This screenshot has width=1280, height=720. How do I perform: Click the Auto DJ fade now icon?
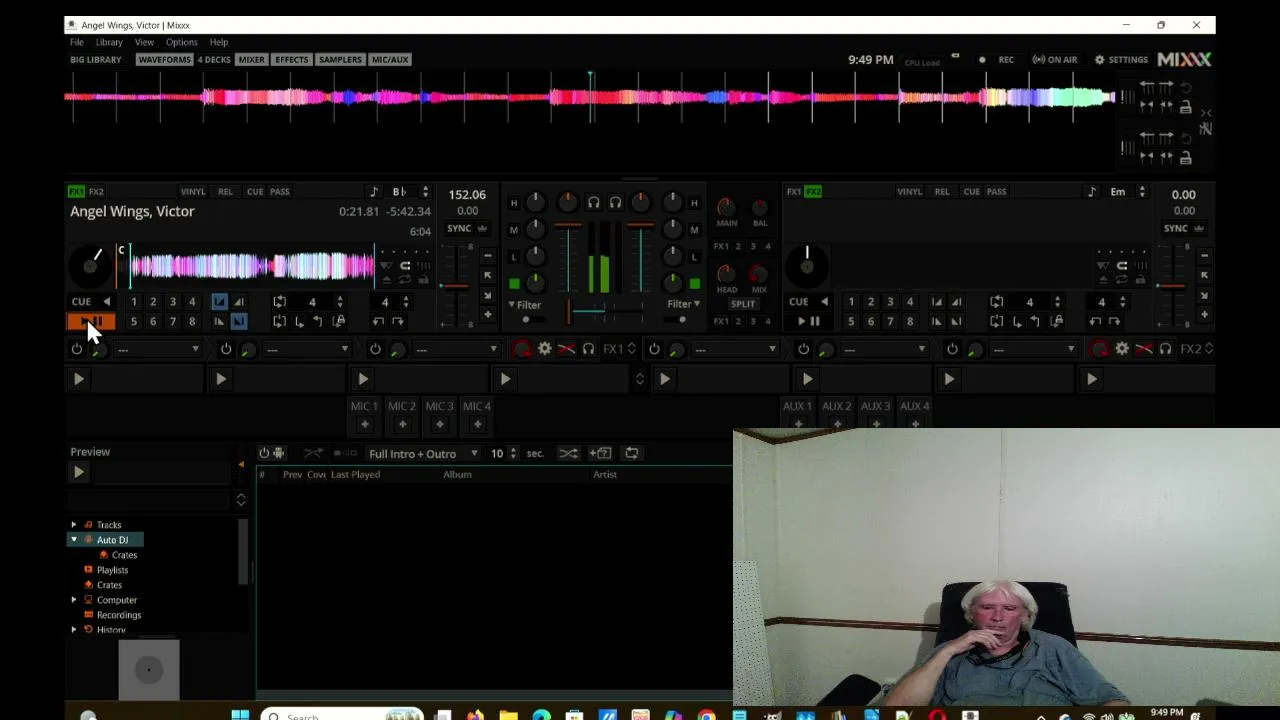(313, 453)
